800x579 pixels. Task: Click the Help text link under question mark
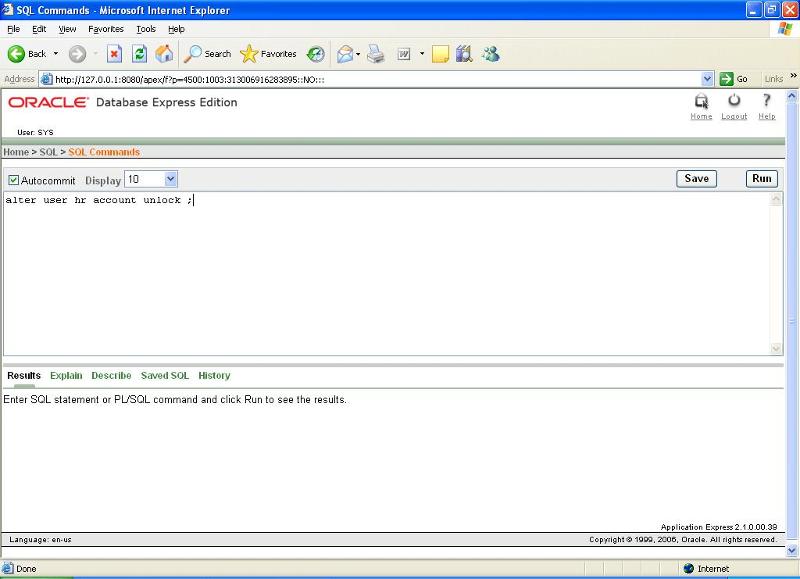(767, 116)
